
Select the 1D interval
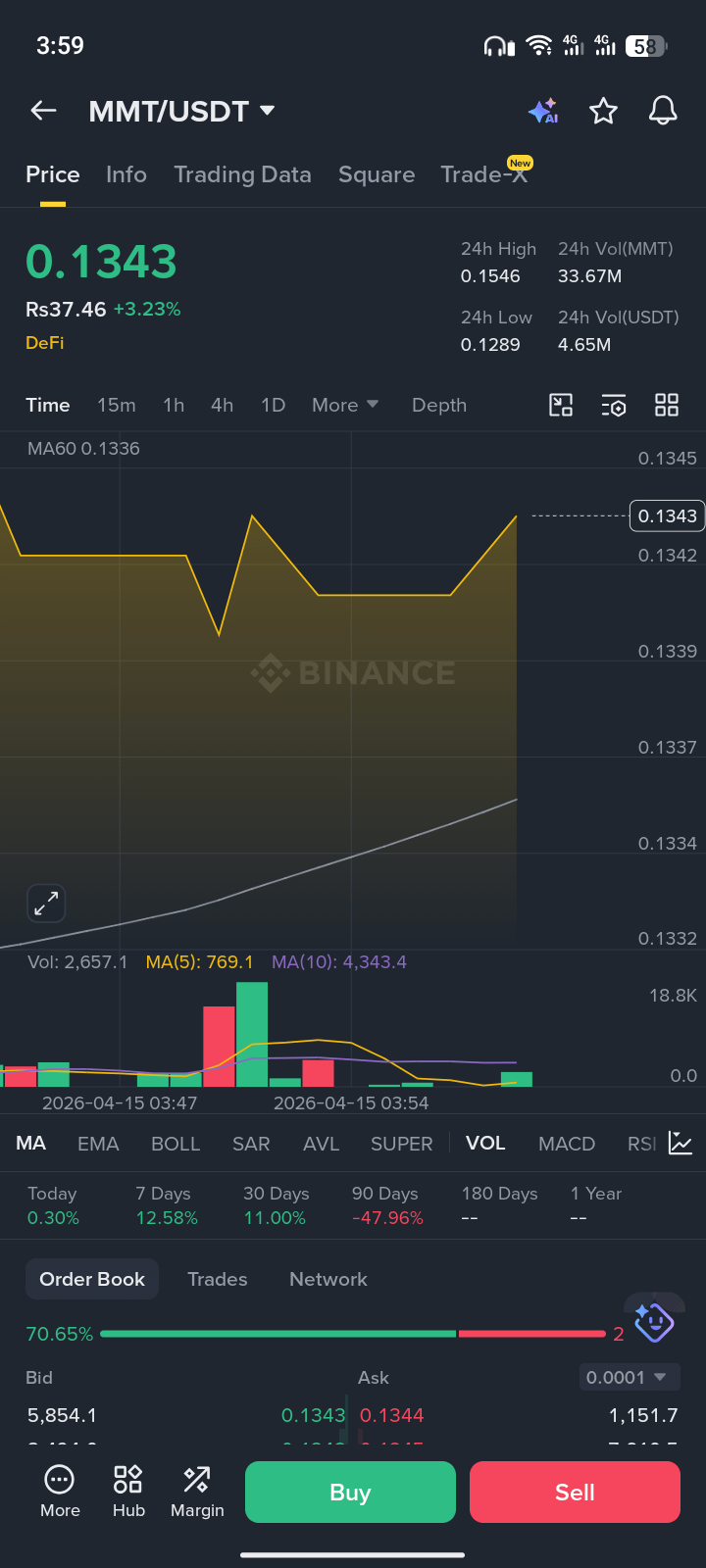coord(273,405)
